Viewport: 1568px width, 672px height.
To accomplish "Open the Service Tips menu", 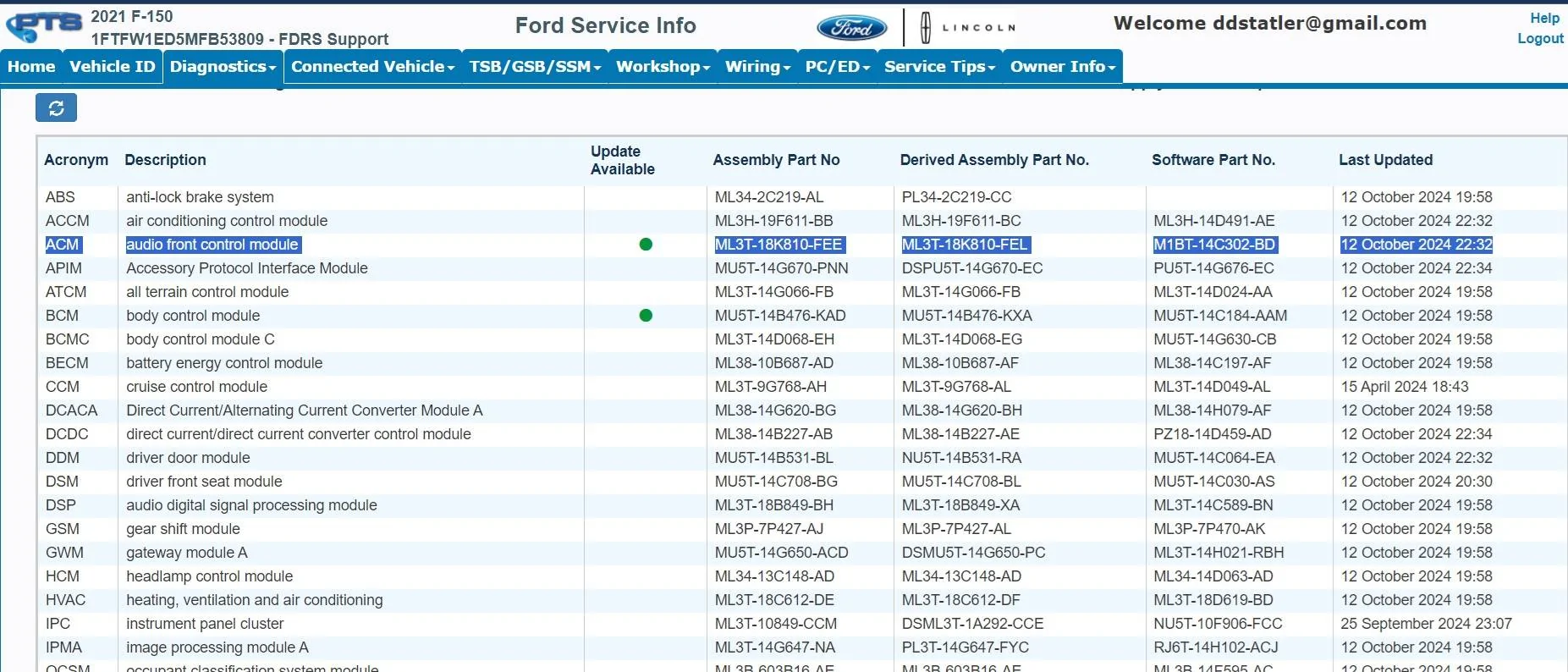I will pos(939,67).
